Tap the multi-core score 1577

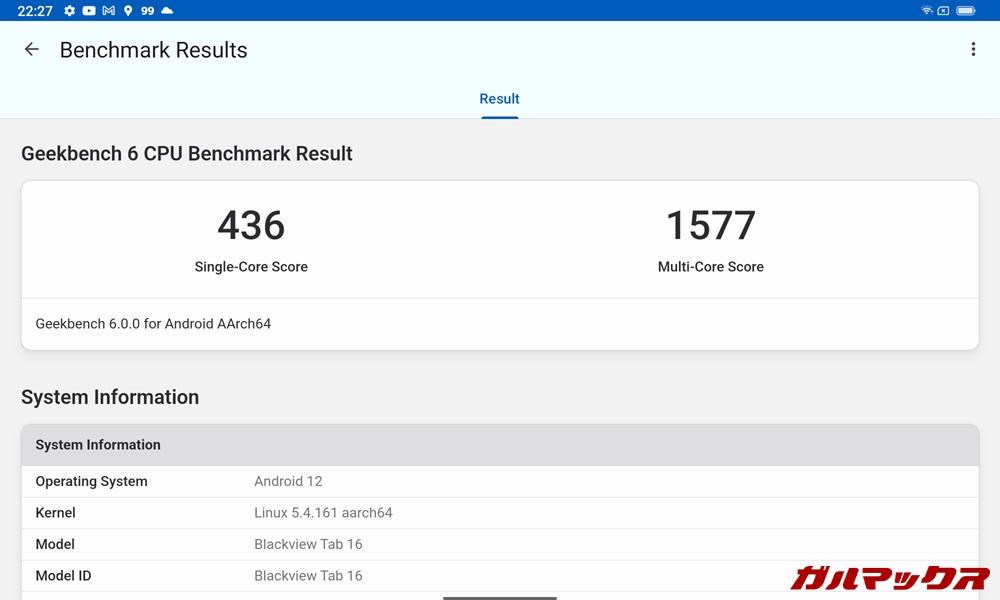pyautogui.click(x=710, y=225)
